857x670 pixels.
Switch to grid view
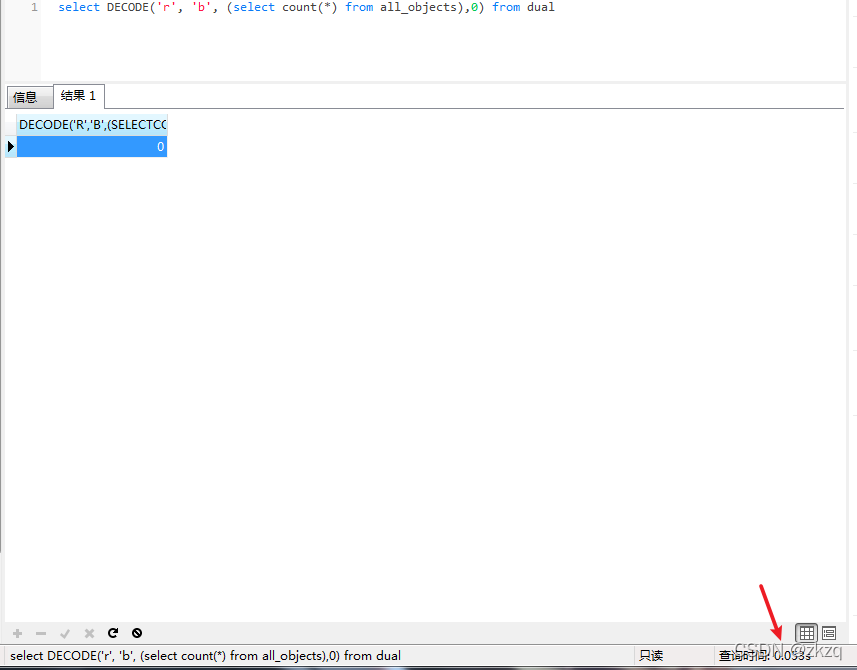(806, 633)
